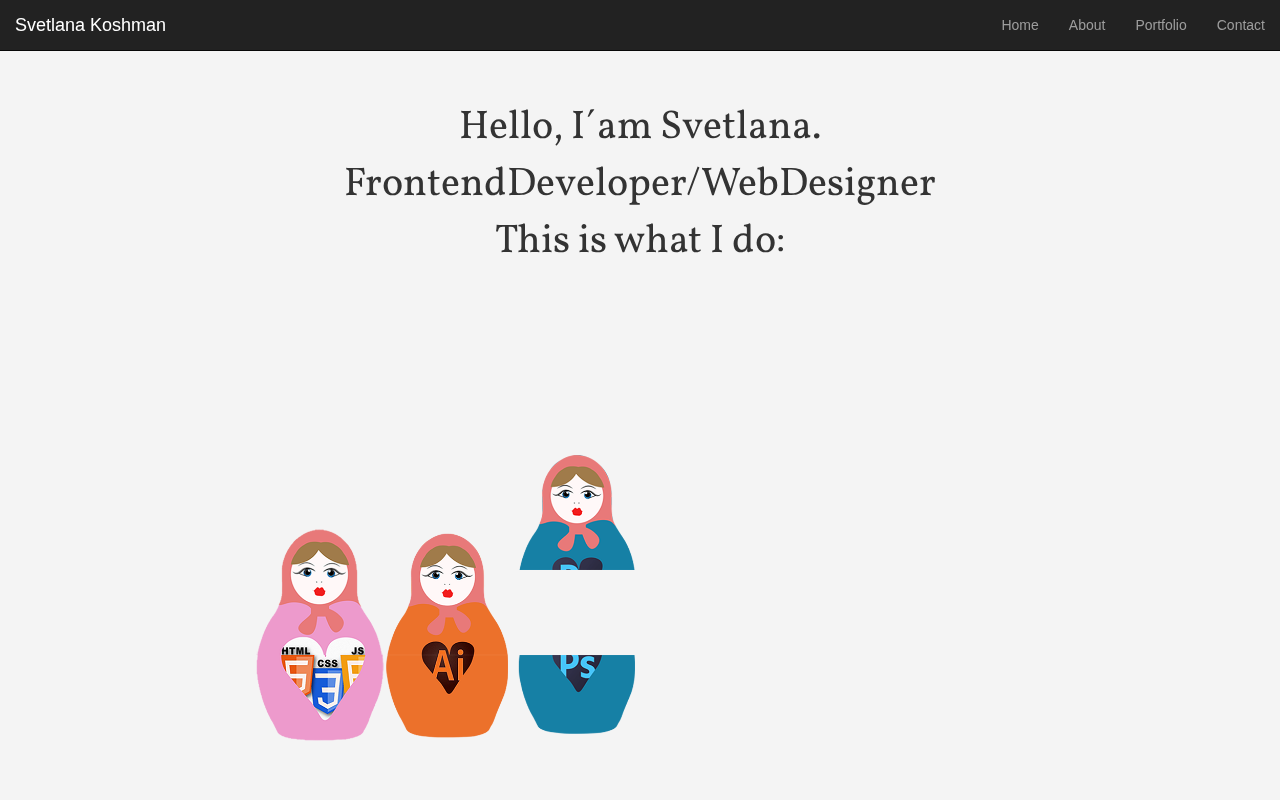Open the Home navigation item

tap(1020, 25)
